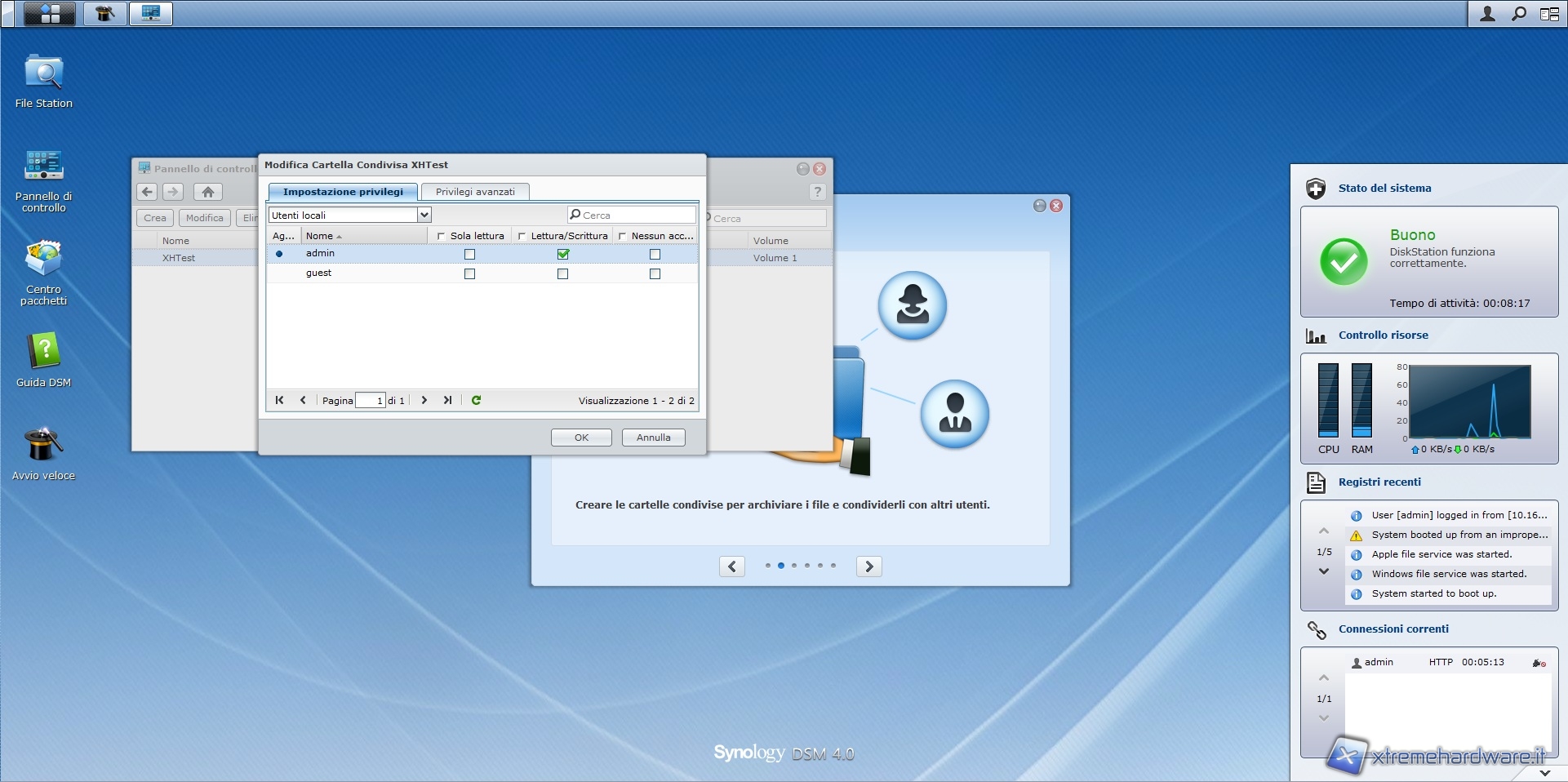1568x782 pixels.
Task: Expand next page of Registri recenti
Action: (1324, 571)
